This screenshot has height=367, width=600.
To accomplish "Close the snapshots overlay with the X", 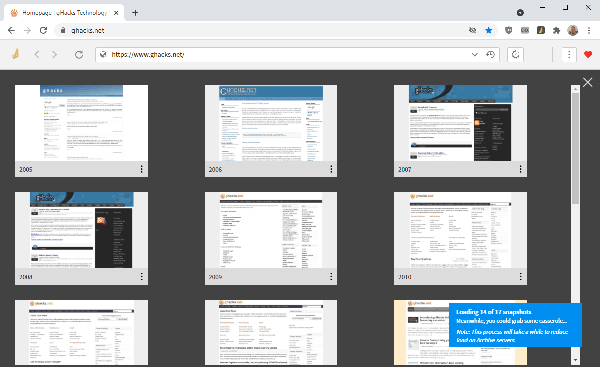I will (x=587, y=82).
